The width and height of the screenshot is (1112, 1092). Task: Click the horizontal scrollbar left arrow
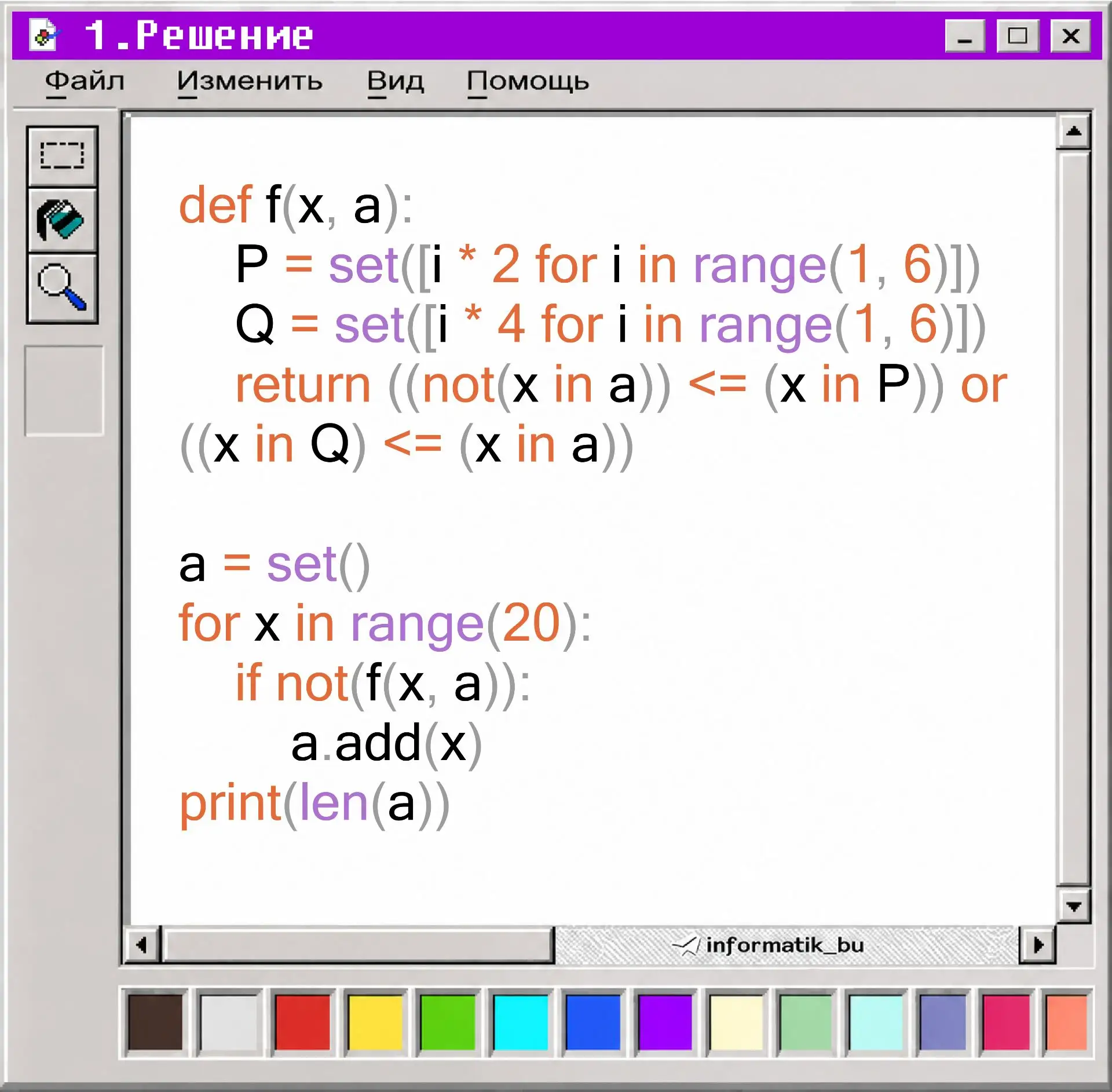point(142,945)
